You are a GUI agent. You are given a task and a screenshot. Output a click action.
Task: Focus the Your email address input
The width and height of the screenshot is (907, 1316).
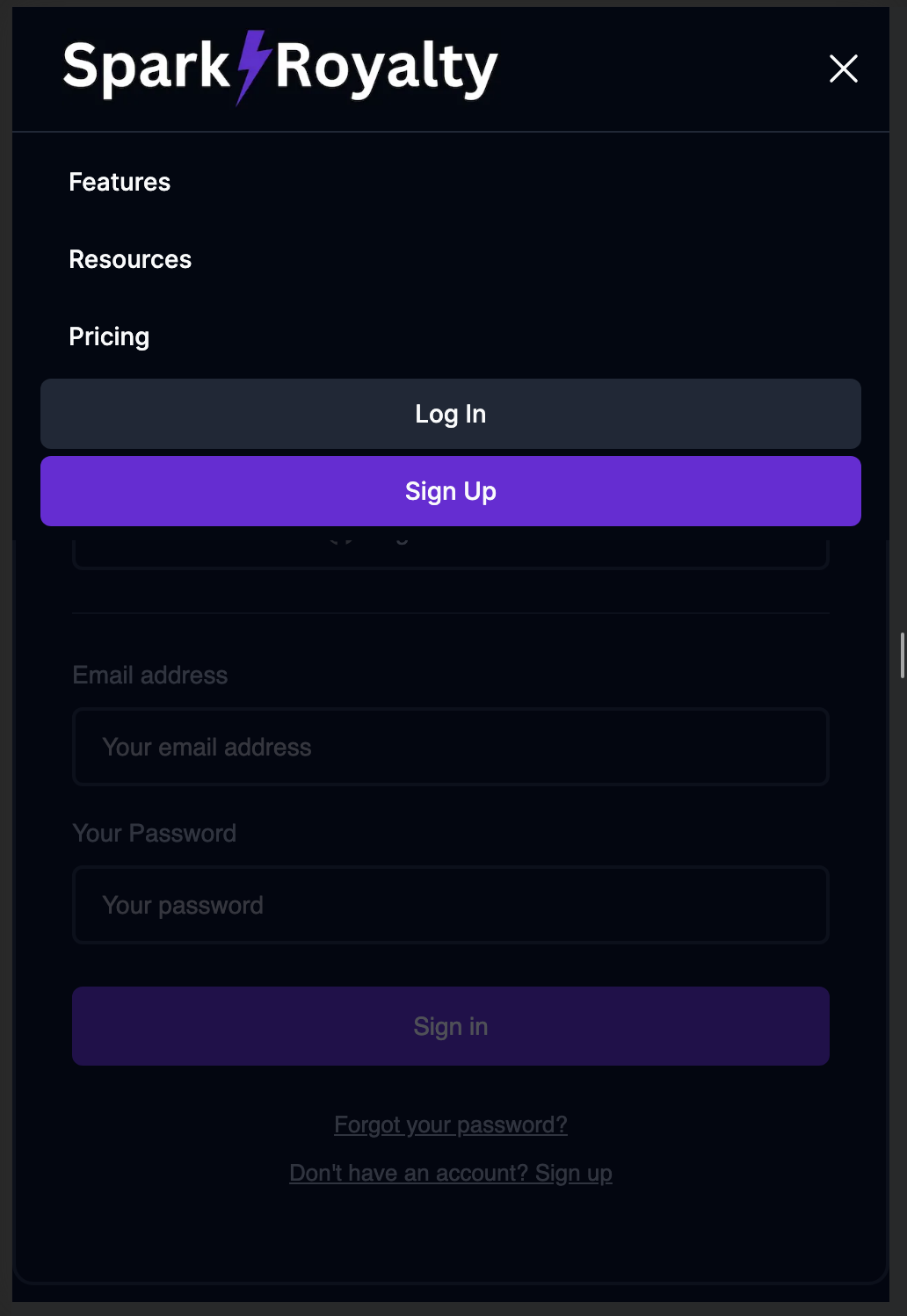click(450, 747)
